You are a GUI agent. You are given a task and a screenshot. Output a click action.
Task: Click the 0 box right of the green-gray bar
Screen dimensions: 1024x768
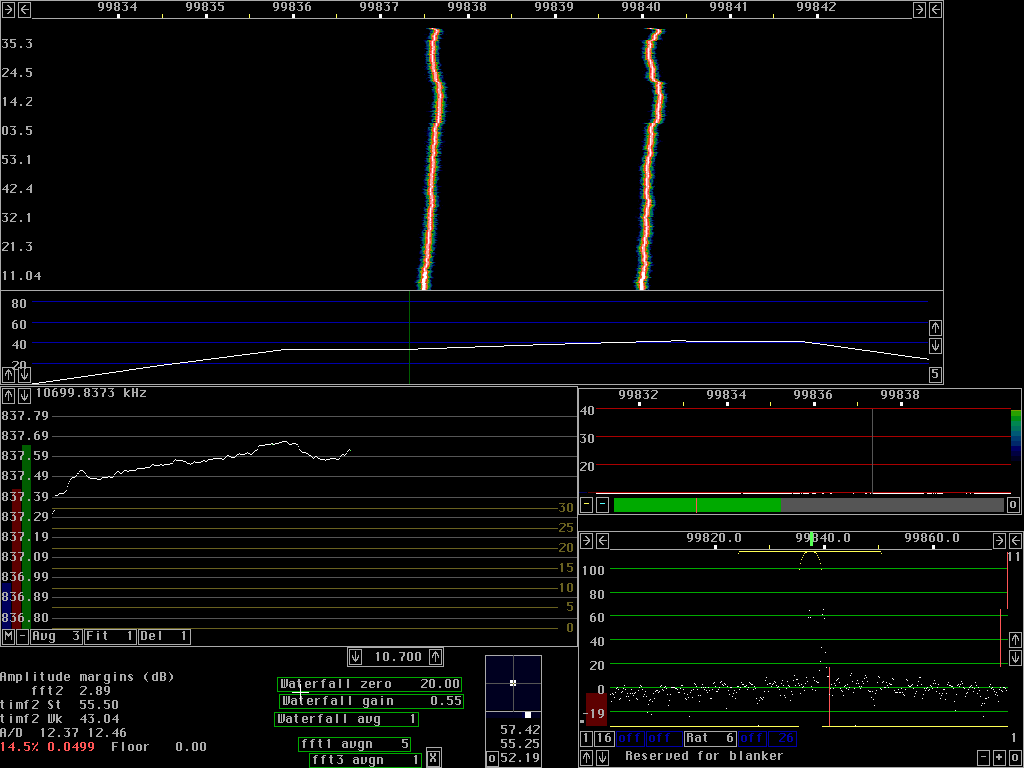point(1013,505)
